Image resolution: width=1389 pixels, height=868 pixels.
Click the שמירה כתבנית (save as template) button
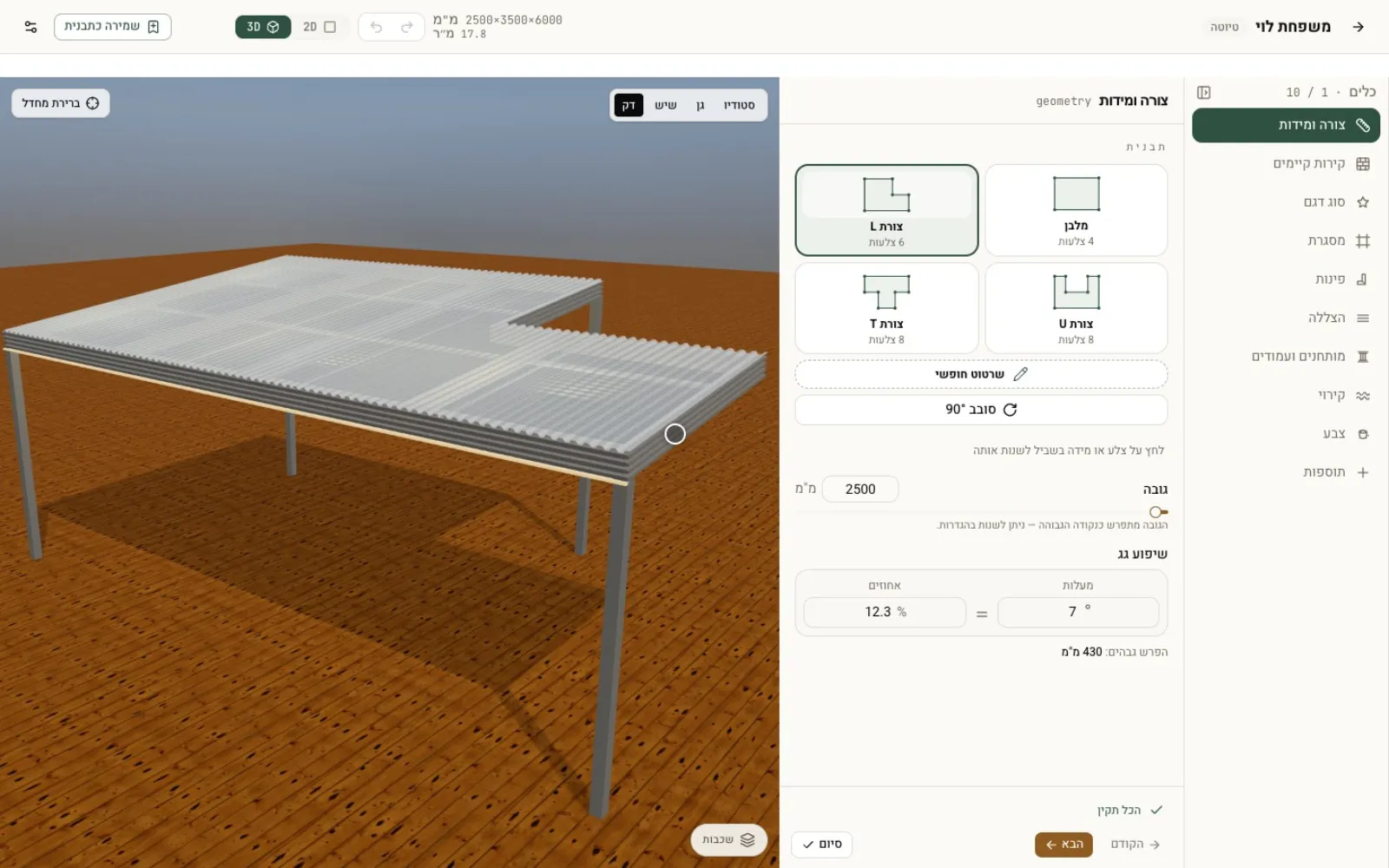113,27
